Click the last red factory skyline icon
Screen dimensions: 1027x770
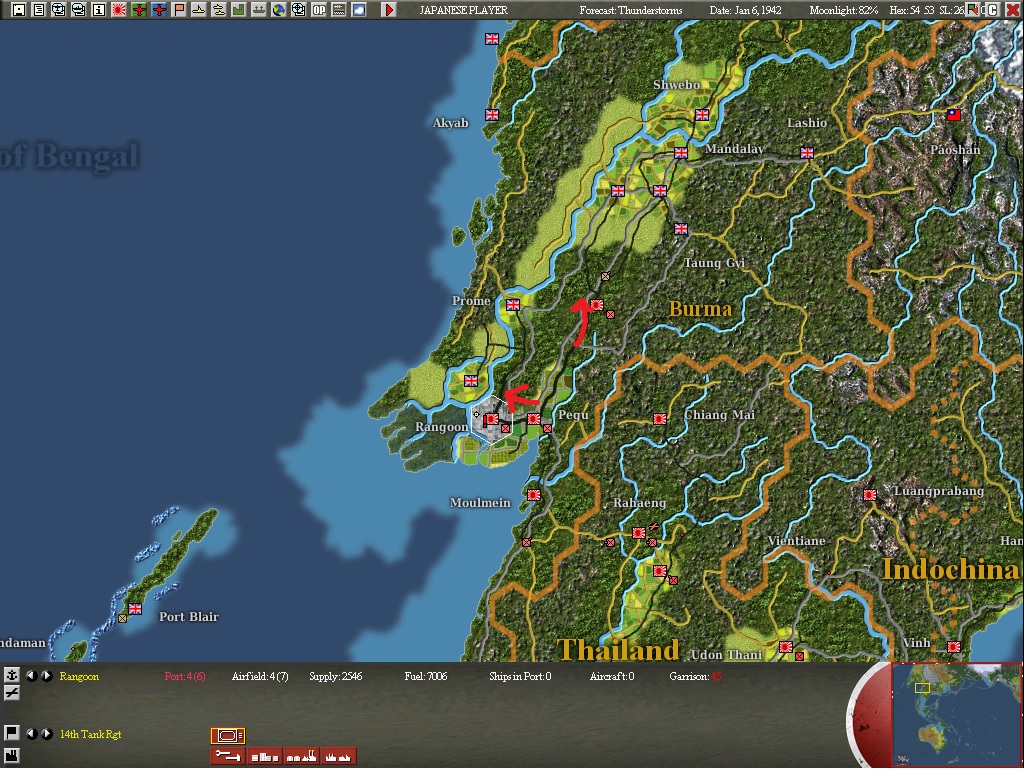339,756
